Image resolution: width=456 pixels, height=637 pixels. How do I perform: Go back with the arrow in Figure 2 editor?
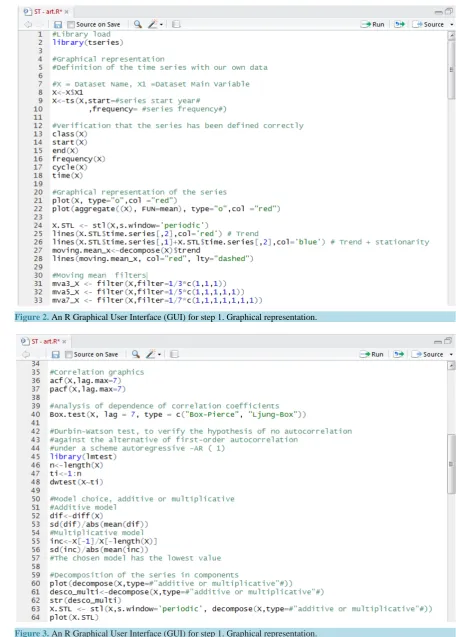coord(28,24)
